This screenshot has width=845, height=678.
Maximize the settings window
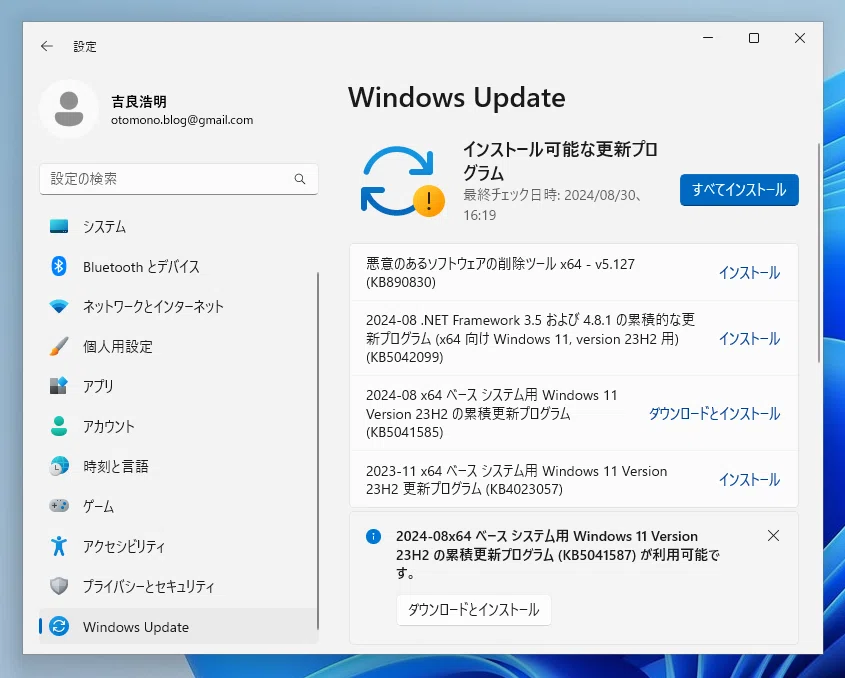click(754, 38)
